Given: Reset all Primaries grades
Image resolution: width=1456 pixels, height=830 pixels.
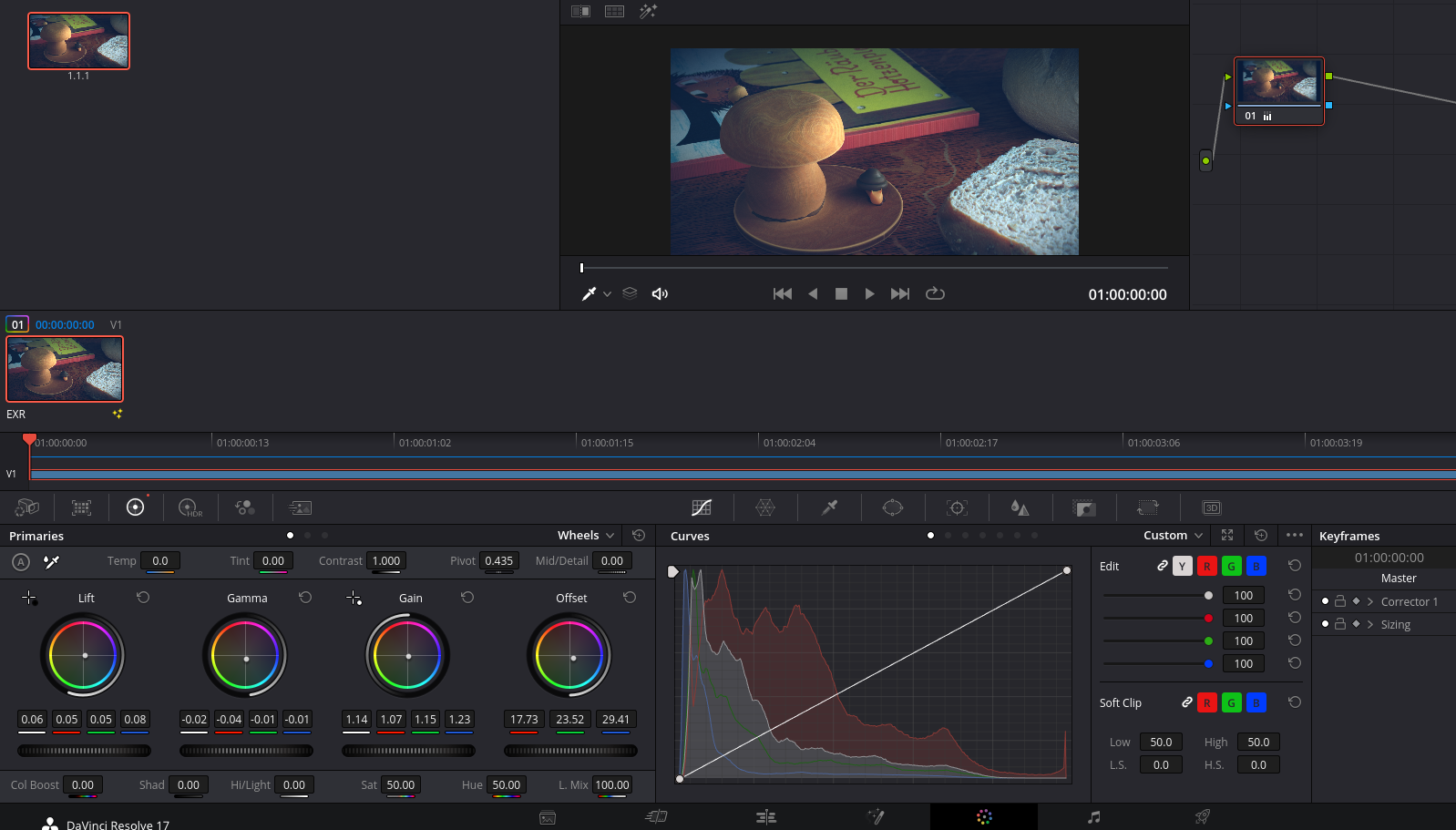Looking at the screenshot, I should [x=639, y=536].
